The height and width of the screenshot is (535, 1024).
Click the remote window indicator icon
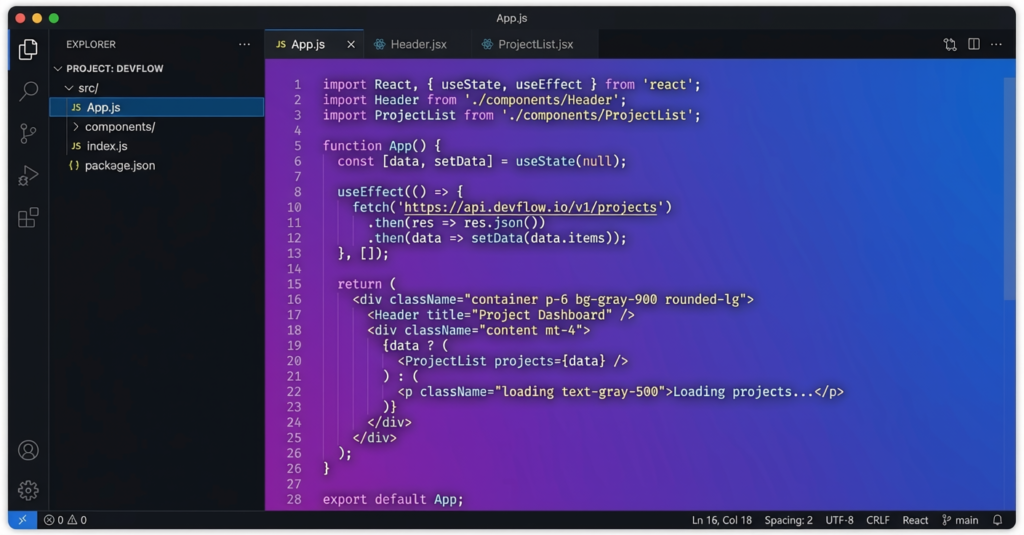click(23, 520)
